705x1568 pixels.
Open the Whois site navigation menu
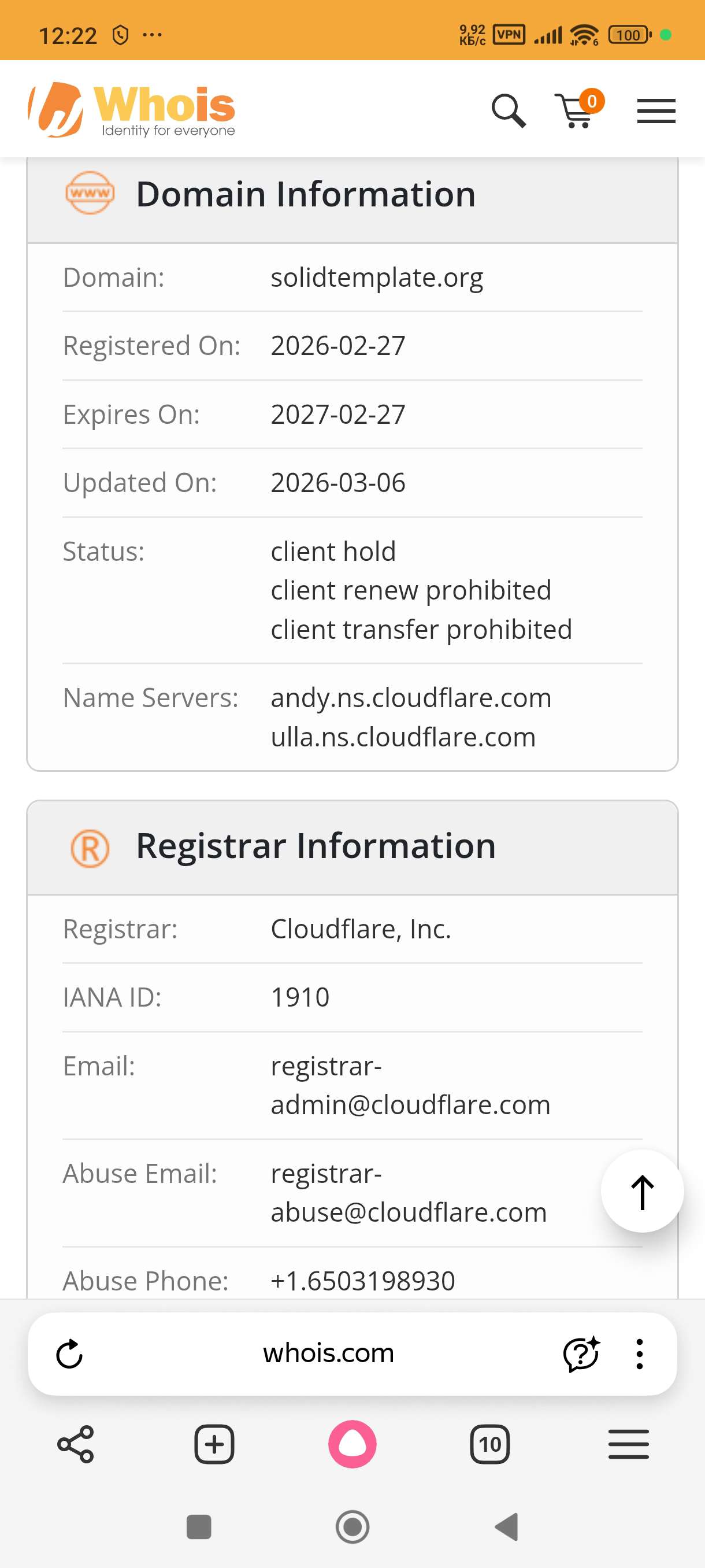pos(656,112)
